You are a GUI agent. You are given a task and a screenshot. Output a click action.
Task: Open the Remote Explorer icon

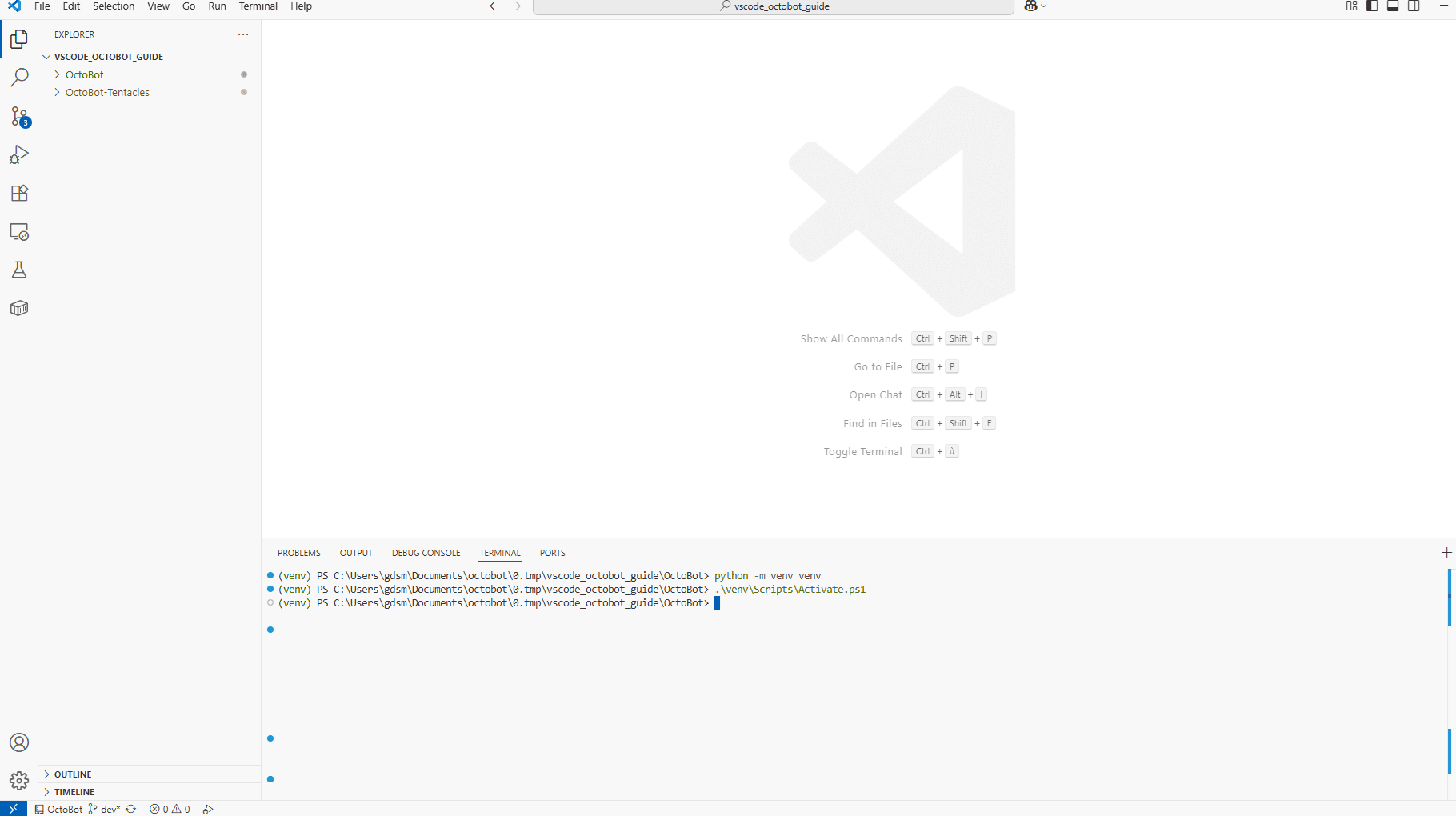click(x=19, y=232)
